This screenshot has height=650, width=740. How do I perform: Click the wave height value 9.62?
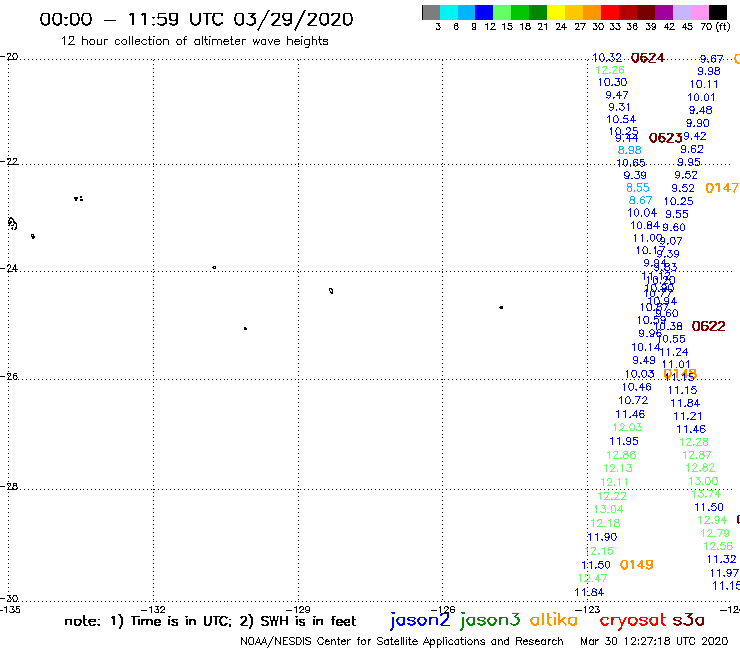click(692, 149)
